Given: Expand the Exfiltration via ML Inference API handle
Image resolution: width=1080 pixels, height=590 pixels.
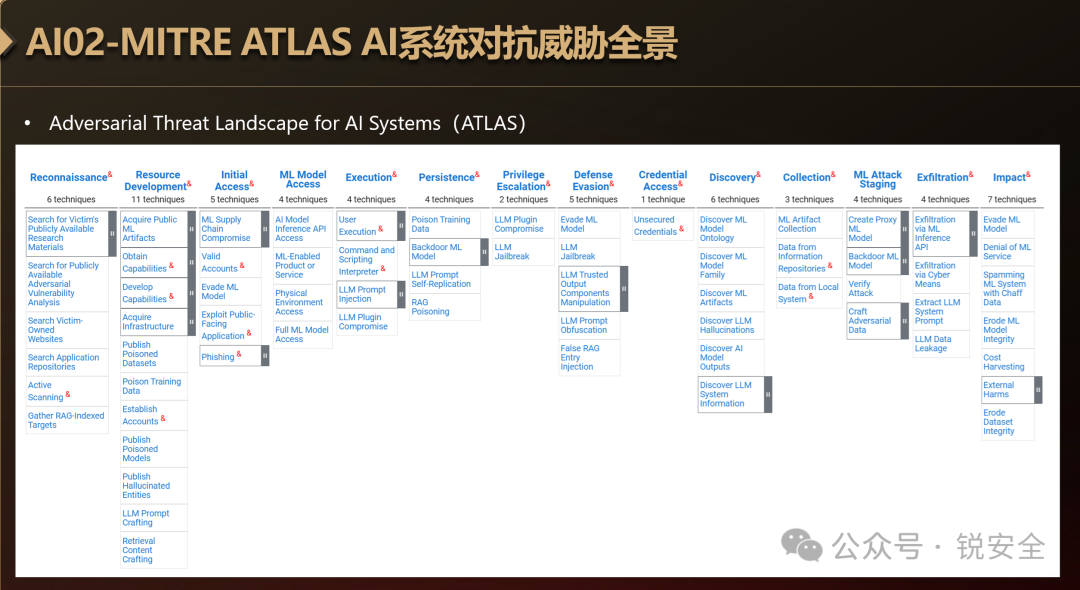Looking at the screenshot, I should 973,233.
